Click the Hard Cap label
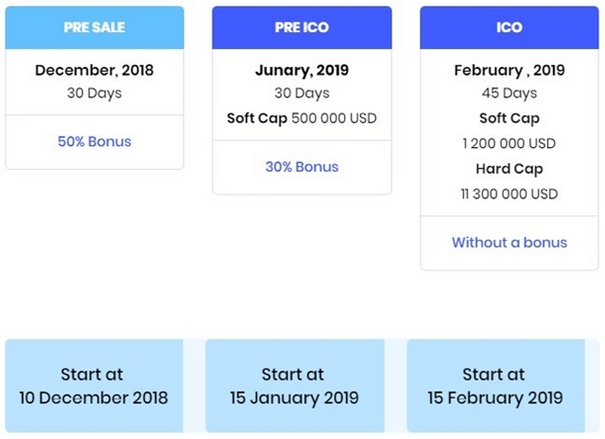The image size is (605, 439). point(509,169)
